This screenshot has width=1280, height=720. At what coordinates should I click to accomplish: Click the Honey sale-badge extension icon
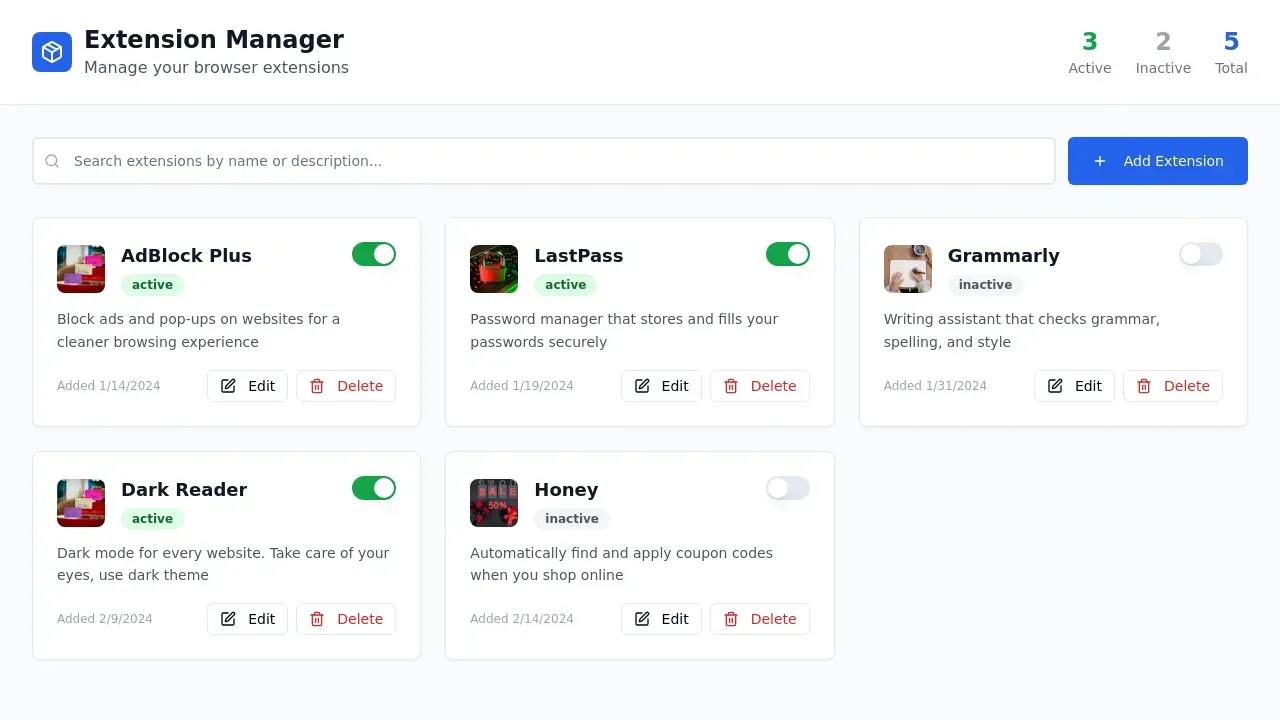pos(494,502)
